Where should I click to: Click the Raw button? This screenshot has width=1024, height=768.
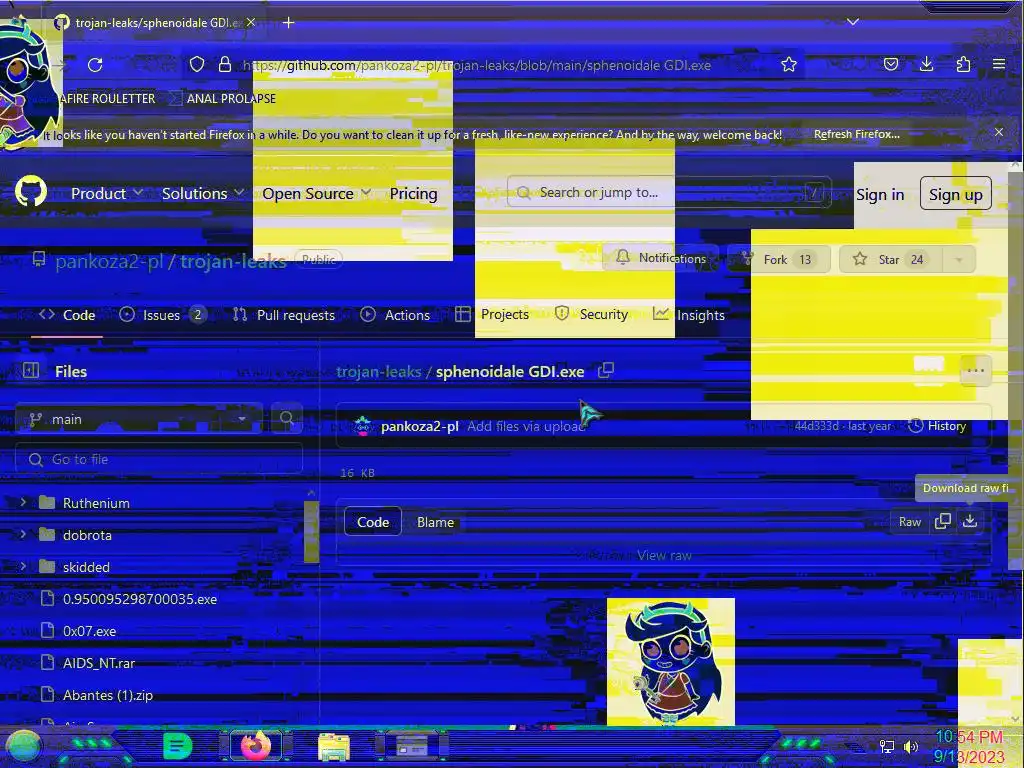click(x=910, y=522)
